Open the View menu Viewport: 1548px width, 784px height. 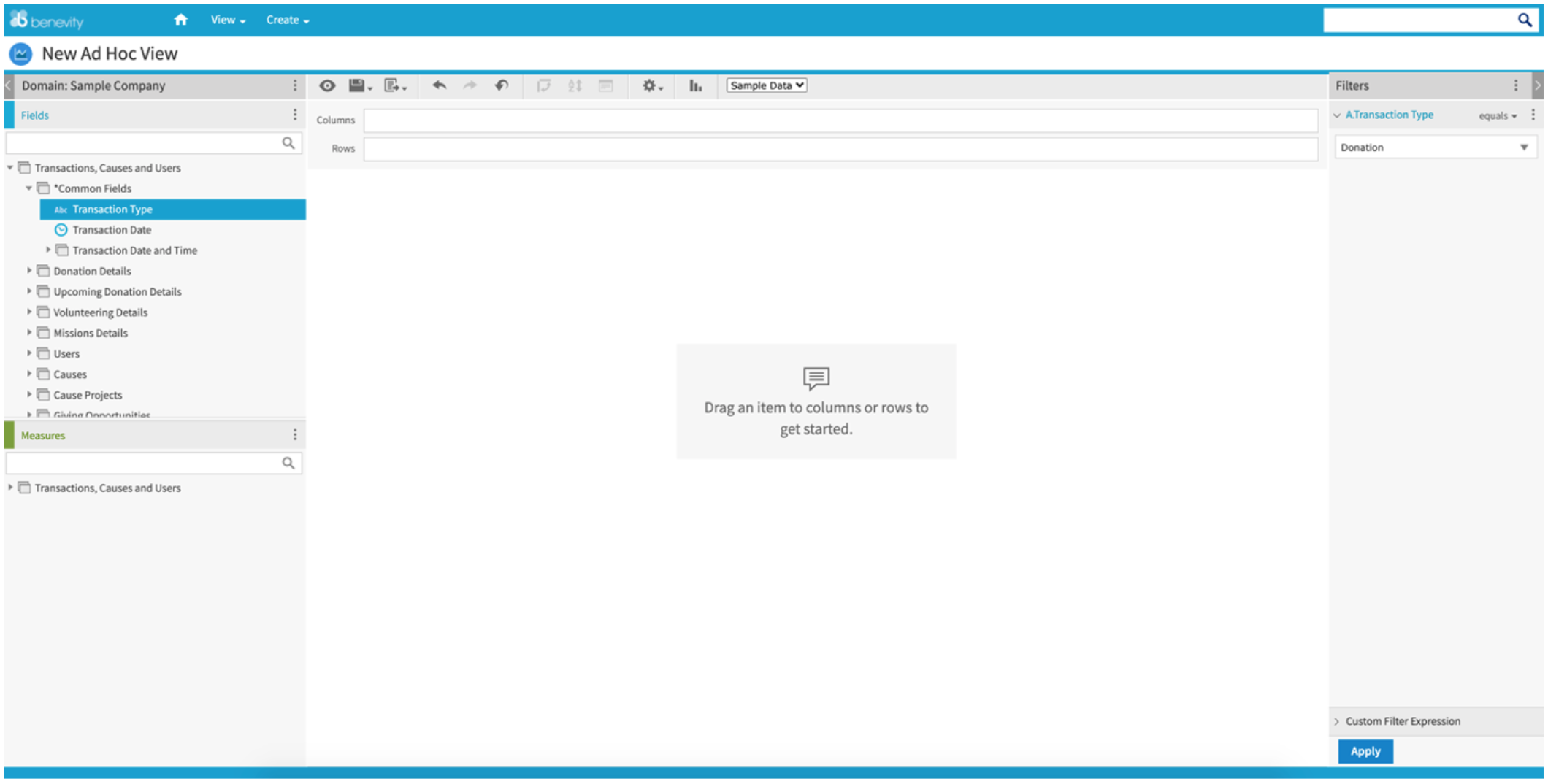click(228, 20)
